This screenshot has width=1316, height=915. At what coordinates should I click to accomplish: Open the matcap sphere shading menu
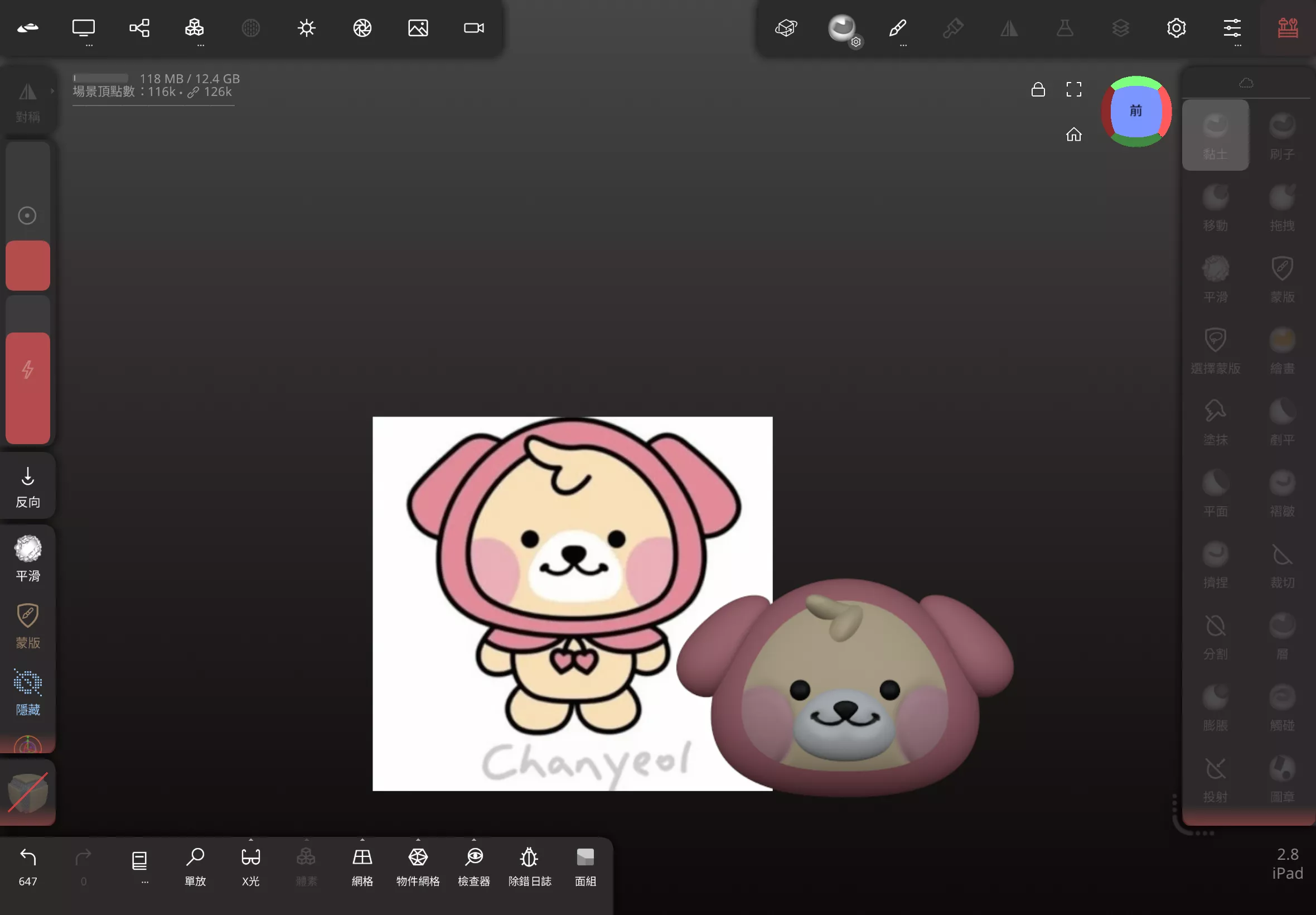(x=842, y=27)
